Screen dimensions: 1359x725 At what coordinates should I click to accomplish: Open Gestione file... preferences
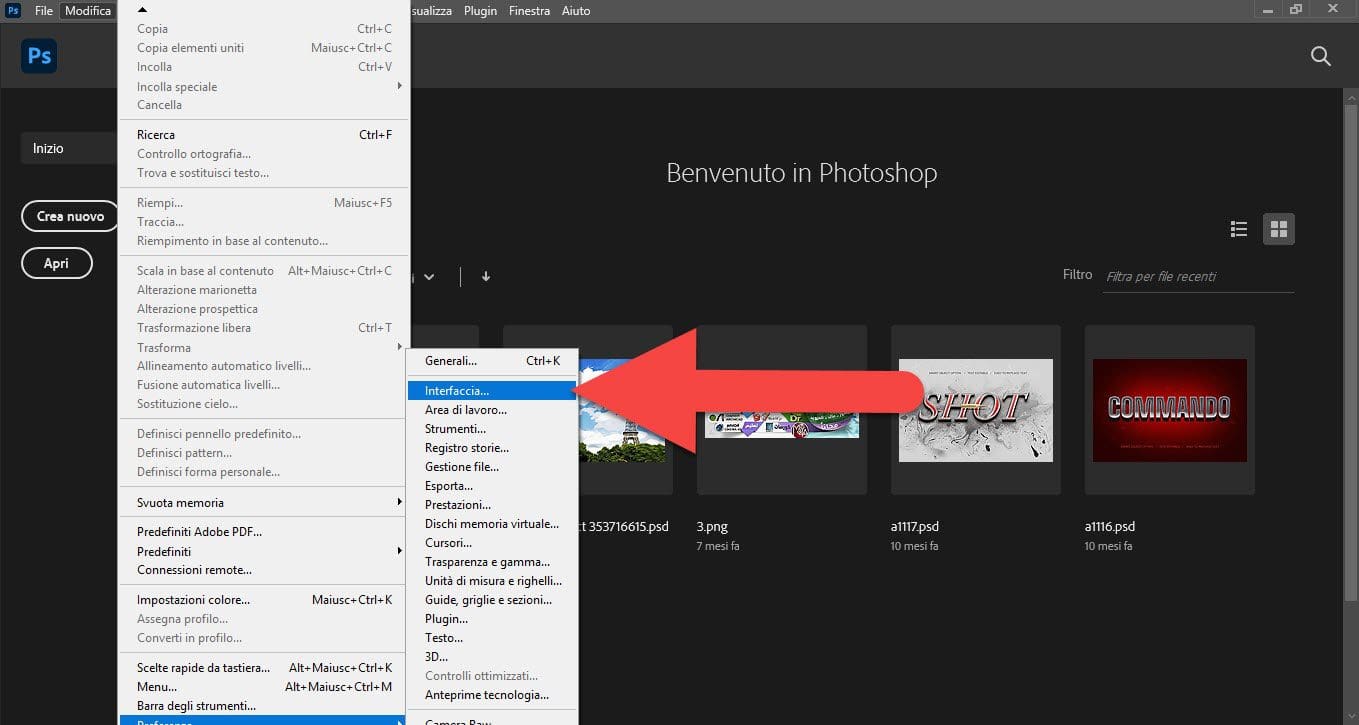point(492,467)
